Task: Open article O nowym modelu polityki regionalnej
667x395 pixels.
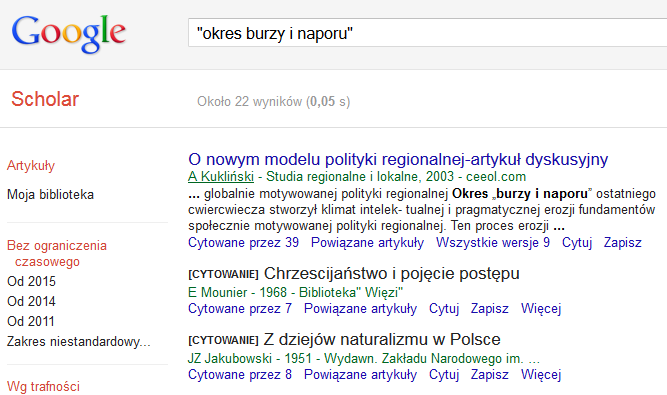Action: coord(398,159)
